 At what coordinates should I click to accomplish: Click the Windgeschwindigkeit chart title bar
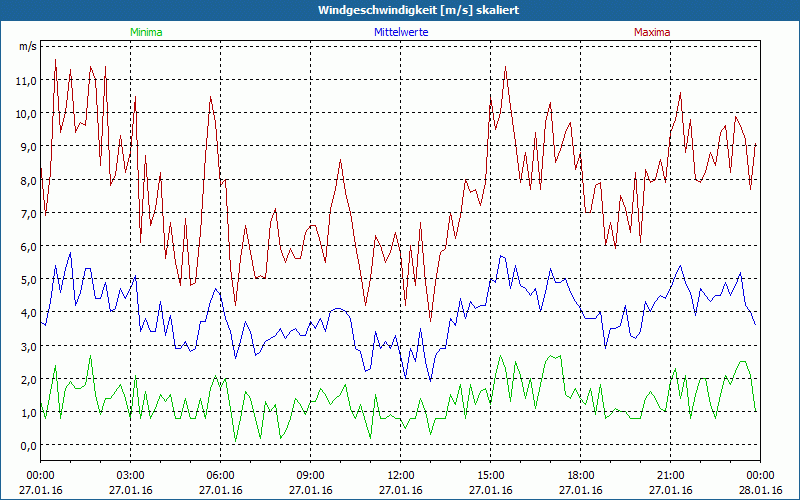coord(400,10)
